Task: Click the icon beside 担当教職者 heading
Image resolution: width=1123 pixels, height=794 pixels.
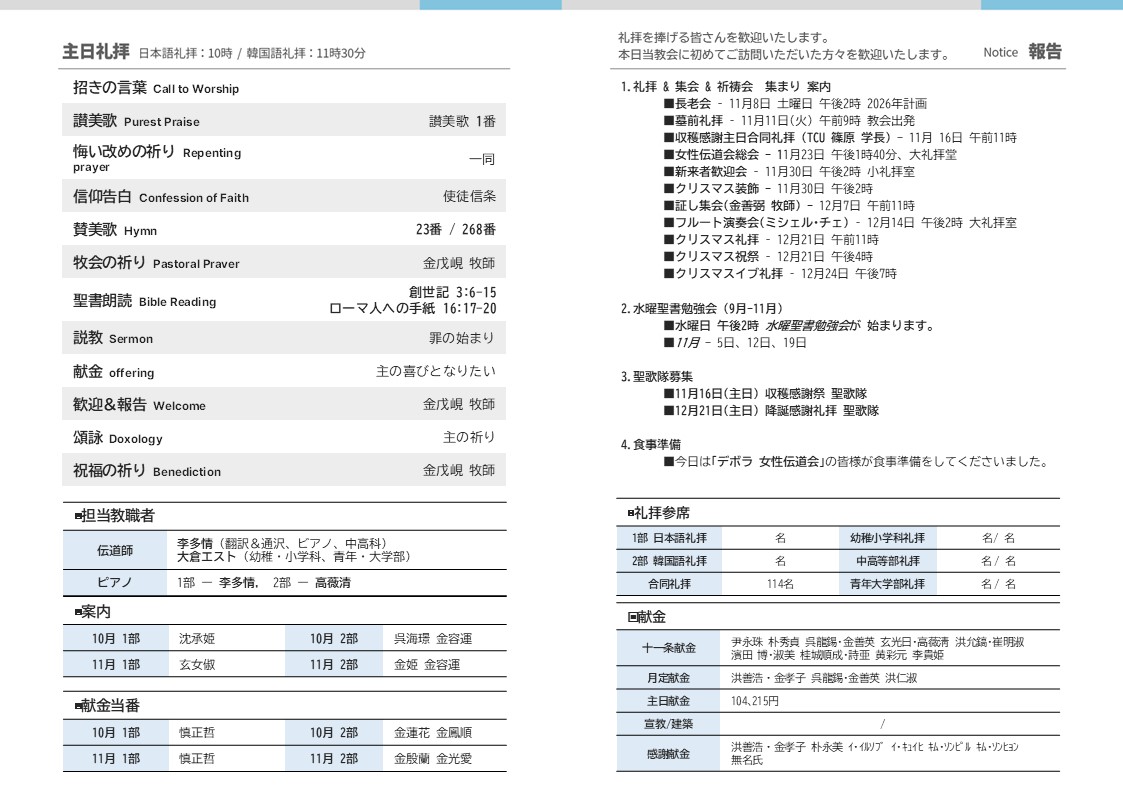Action: coord(78,517)
